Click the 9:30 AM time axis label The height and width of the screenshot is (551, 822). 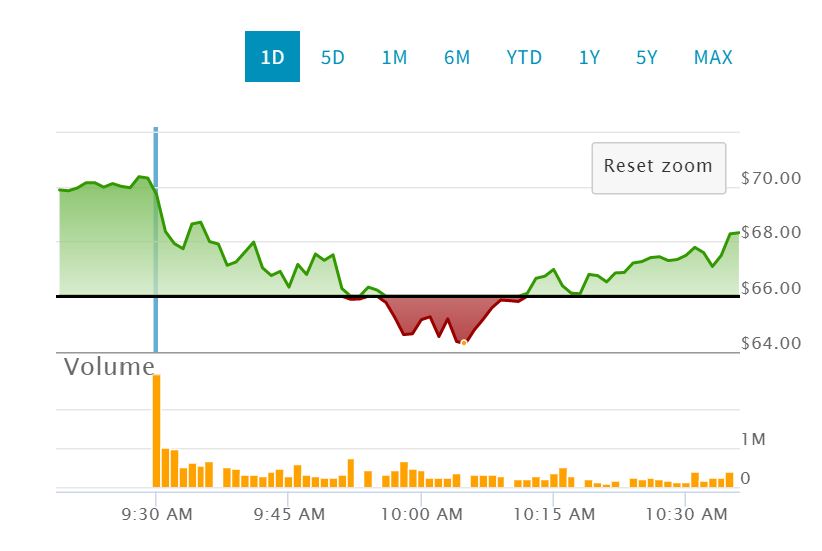pos(157,515)
